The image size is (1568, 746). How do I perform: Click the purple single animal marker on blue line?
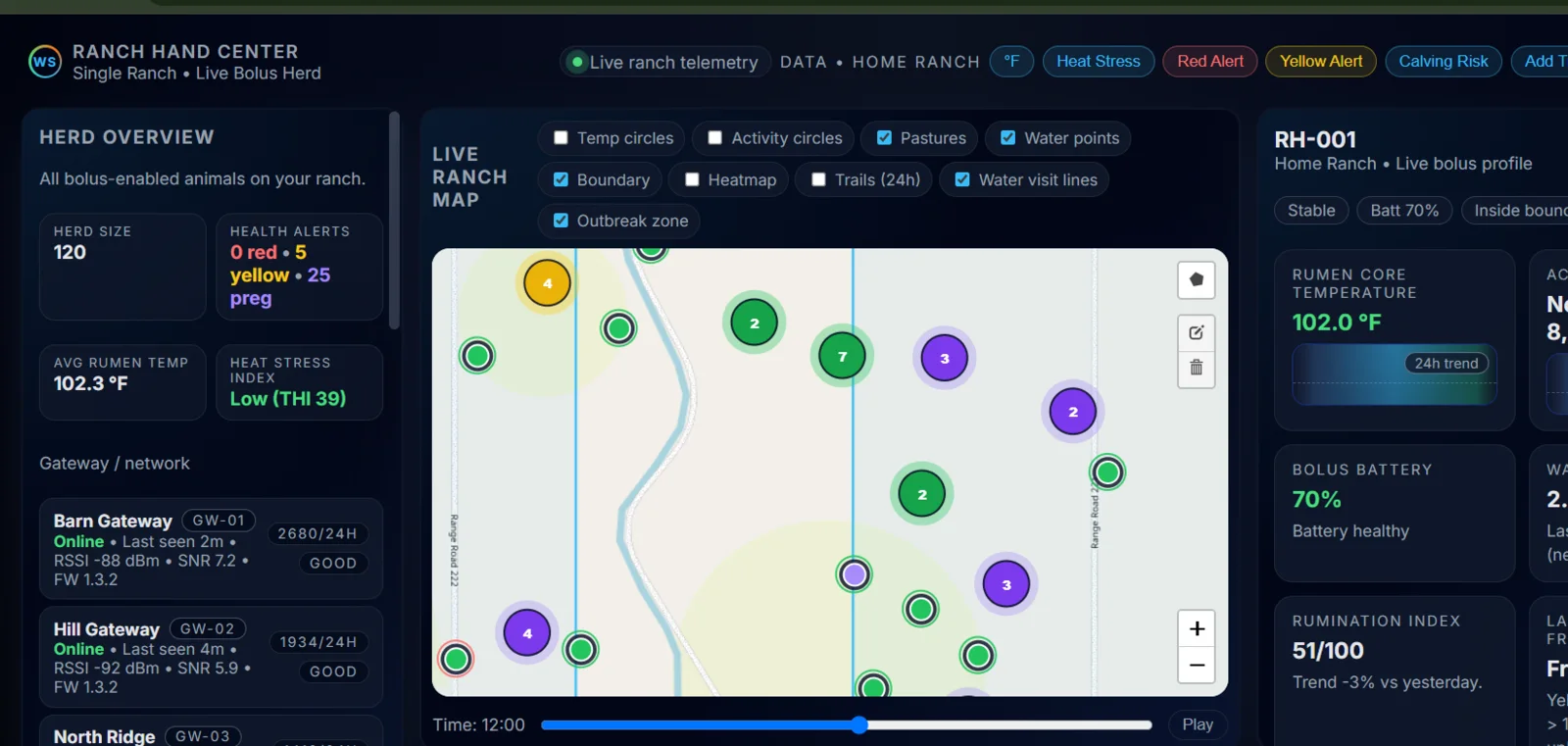(855, 574)
